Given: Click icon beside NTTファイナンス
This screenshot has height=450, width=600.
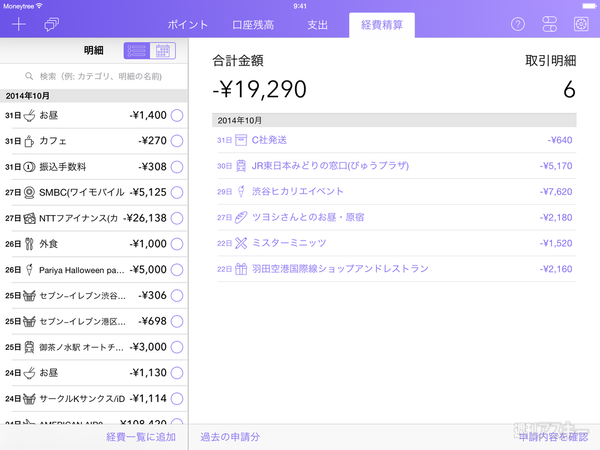Looking at the screenshot, I should pos(29,218).
